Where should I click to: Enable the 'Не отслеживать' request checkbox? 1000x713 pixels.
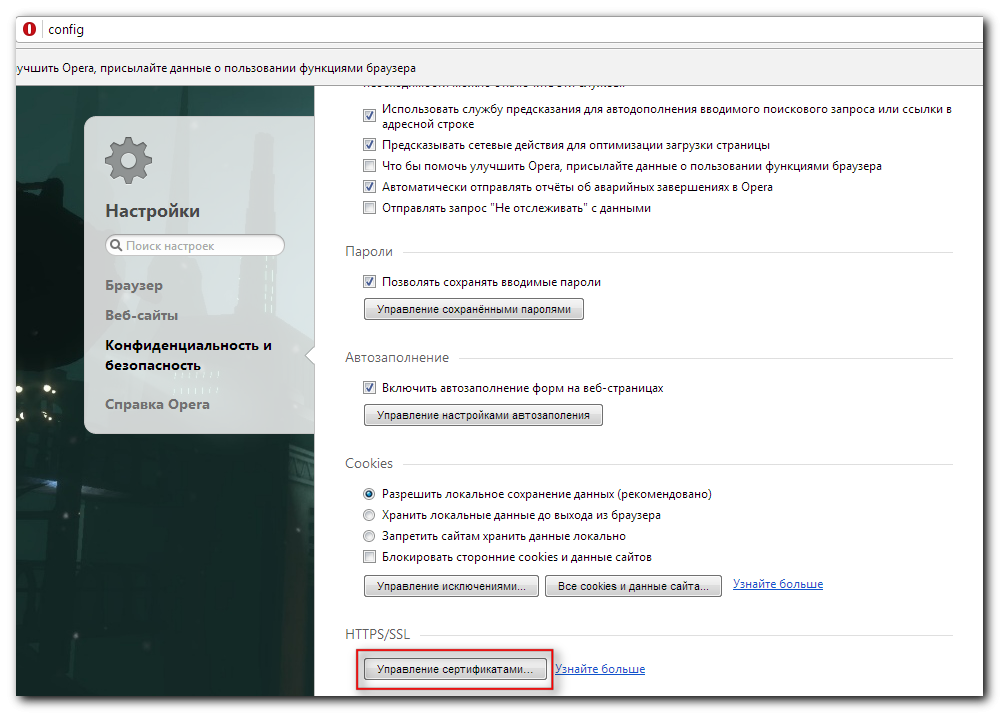pyautogui.click(x=369, y=208)
